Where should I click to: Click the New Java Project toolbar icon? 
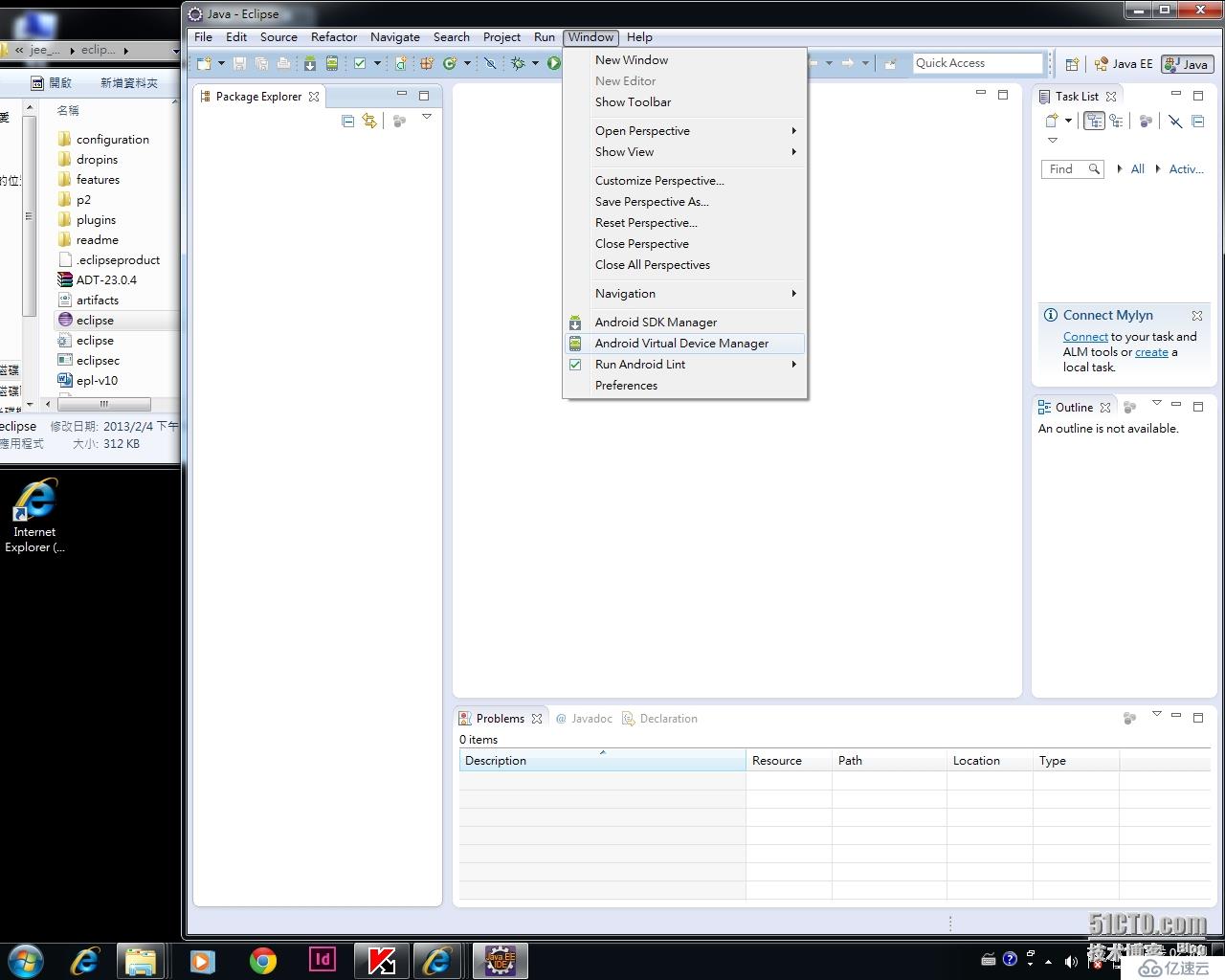(x=401, y=63)
